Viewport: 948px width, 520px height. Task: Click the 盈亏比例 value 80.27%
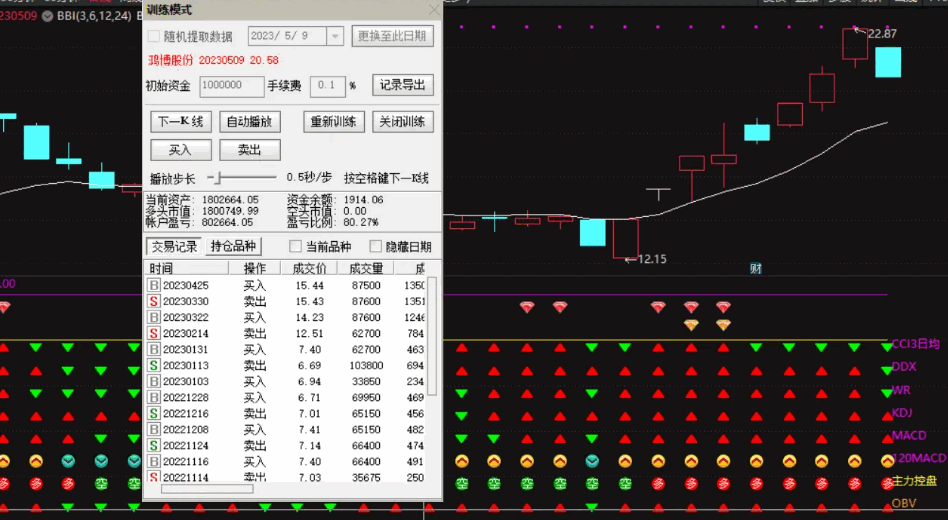pyautogui.click(x=361, y=223)
